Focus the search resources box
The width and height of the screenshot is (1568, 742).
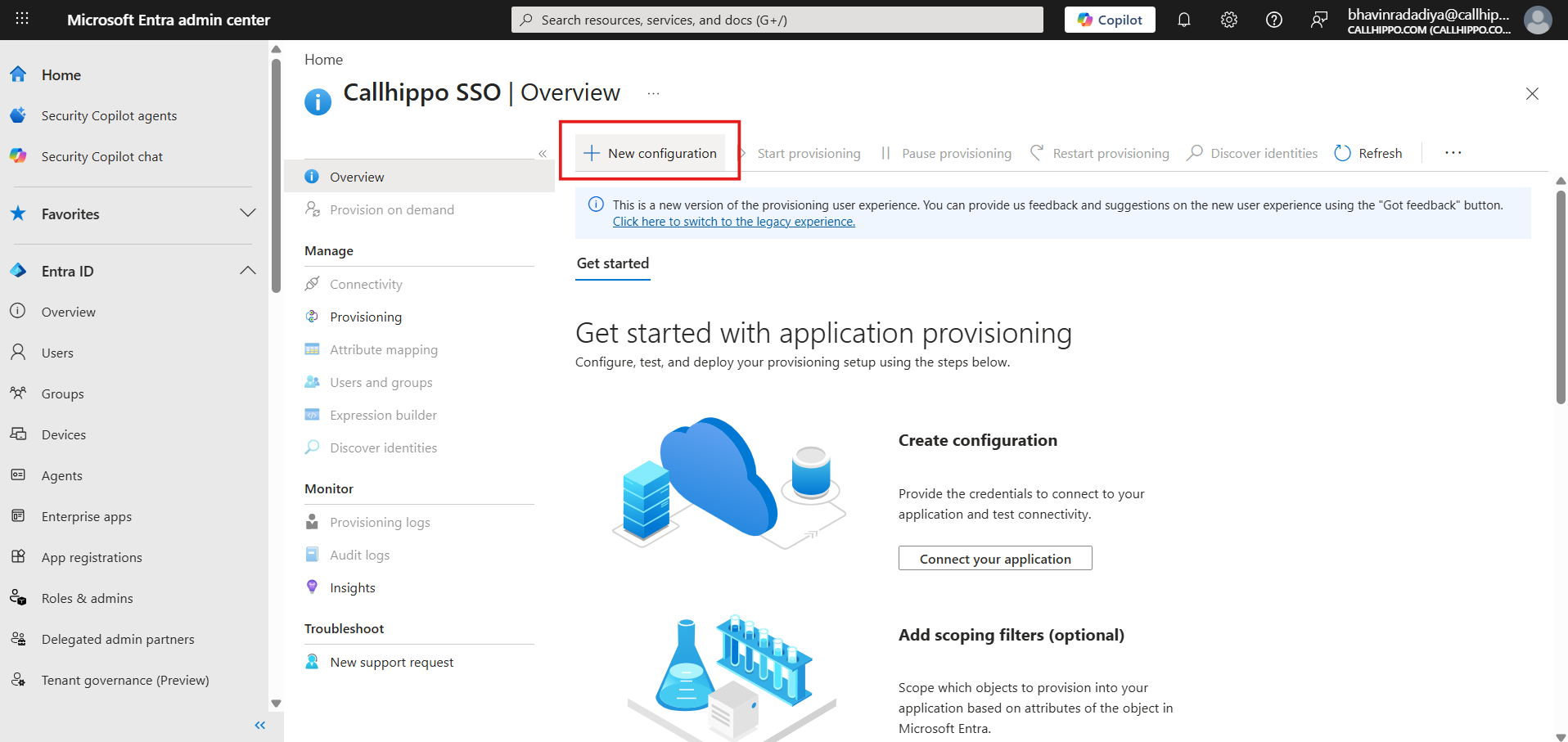point(777,20)
